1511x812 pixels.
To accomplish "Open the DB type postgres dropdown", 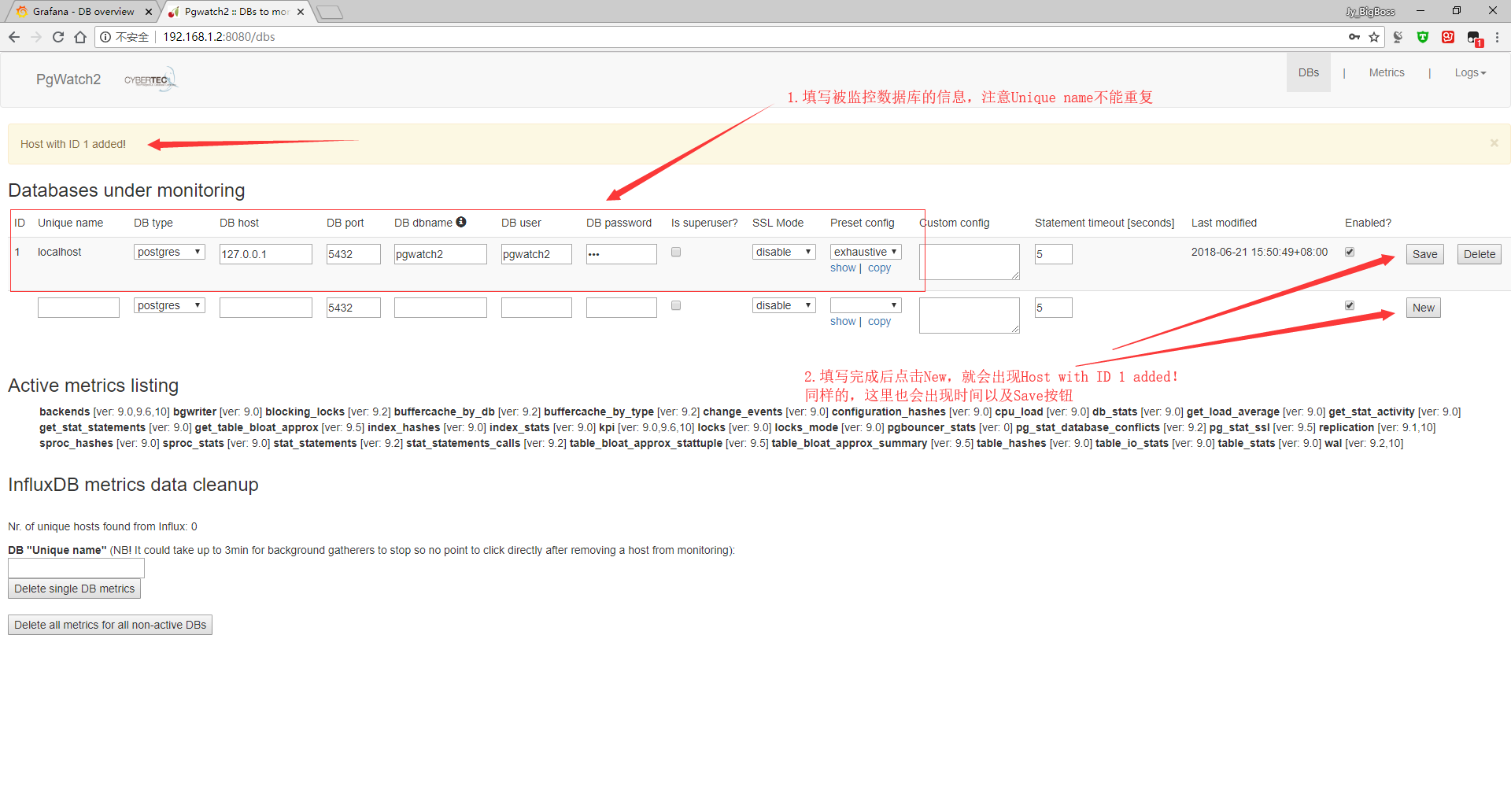I will tap(168, 251).
